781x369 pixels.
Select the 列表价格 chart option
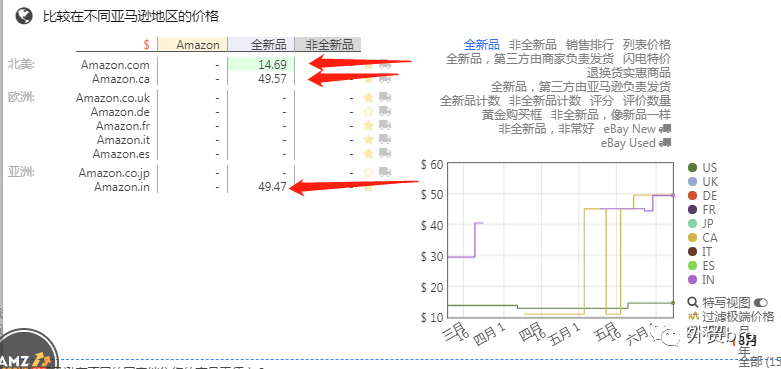click(647, 44)
